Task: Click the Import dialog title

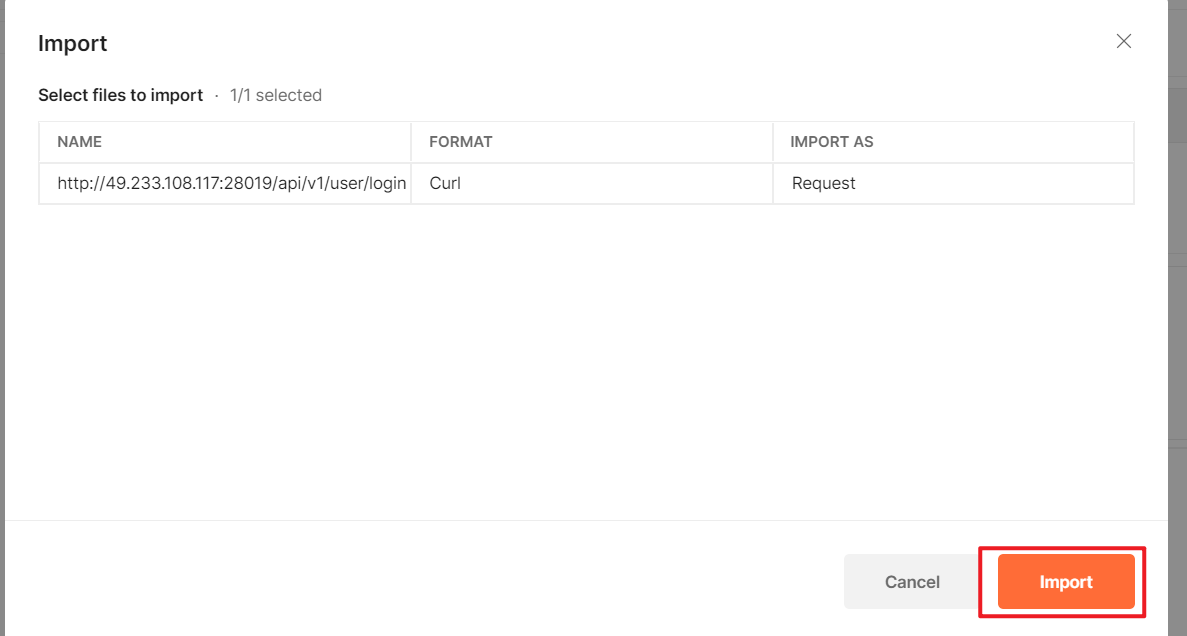Action: 72,44
